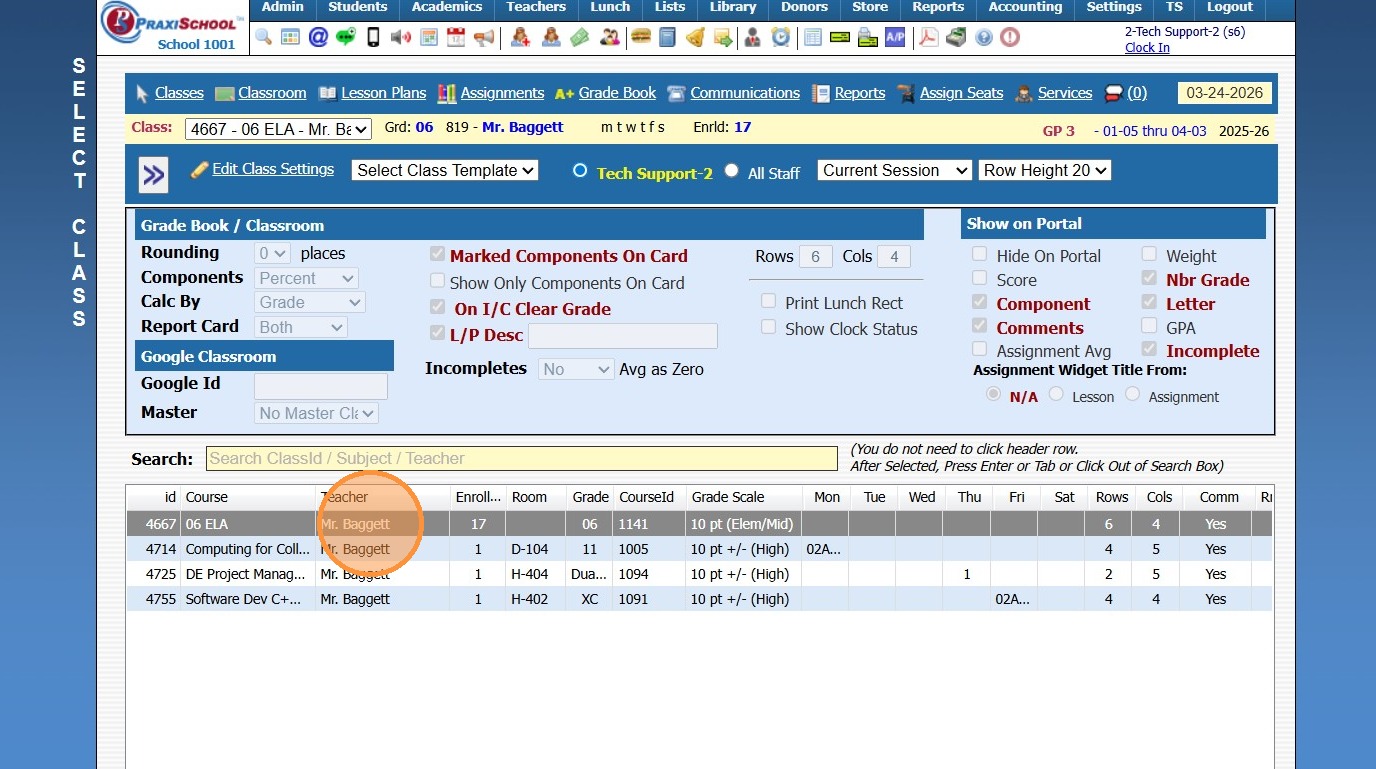Open the Accounting menu
1376x769 pixels.
point(1025,8)
